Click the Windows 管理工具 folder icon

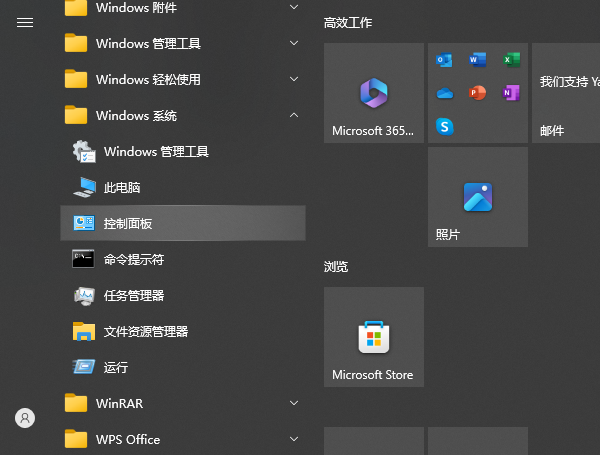coord(76,43)
